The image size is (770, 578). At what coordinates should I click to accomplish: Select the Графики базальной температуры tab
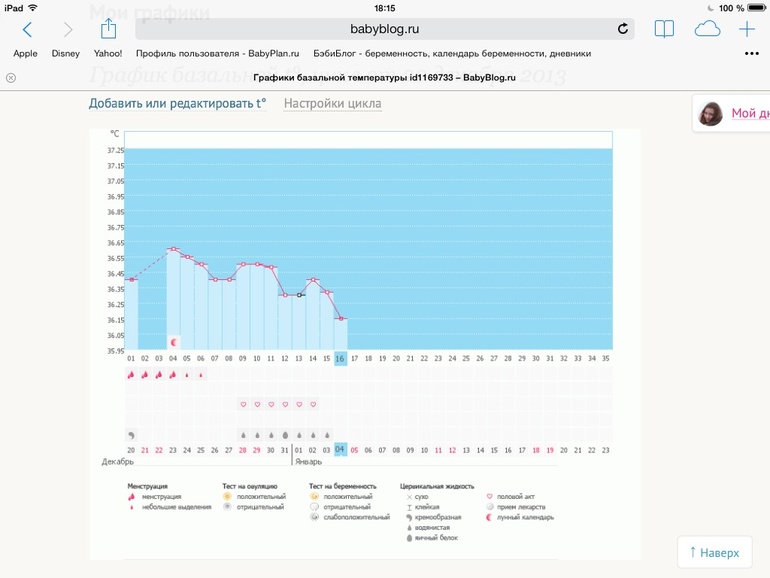coord(385,78)
